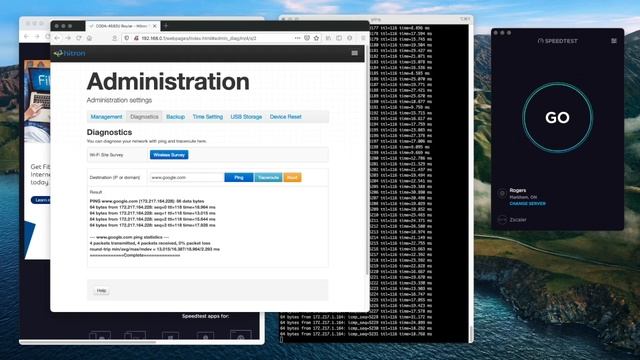Select the Diagnostics tab
This screenshot has width=640, height=360.
click(144, 117)
